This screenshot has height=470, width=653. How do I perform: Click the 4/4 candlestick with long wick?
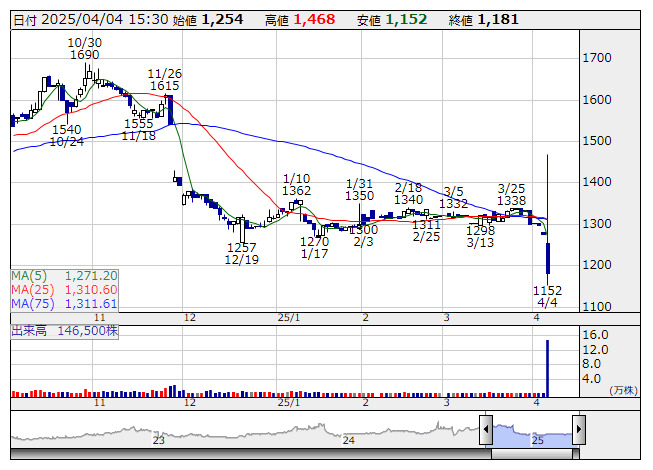548,220
